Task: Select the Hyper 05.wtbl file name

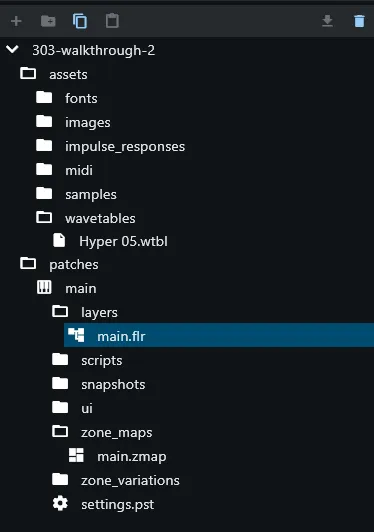Action: [123, 242]
